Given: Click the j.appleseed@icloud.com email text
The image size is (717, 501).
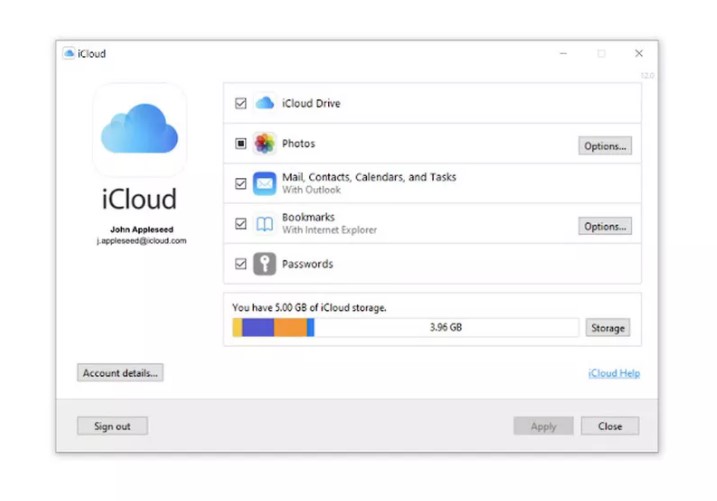Looking at the screenshot, I should coord(142,240).
